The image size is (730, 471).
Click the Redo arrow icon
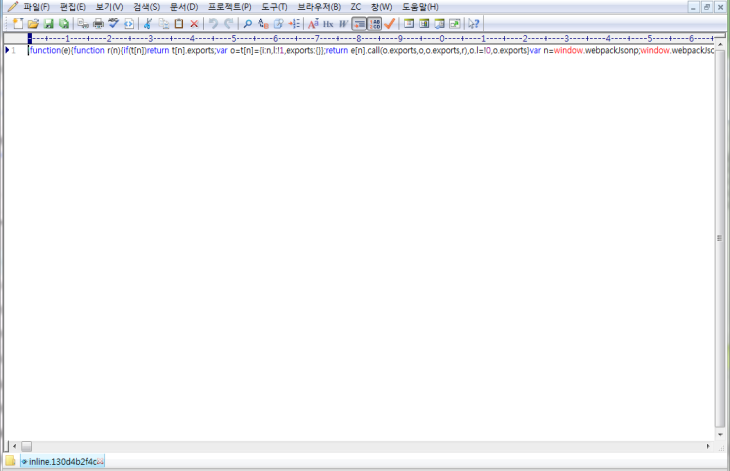(x=229, y=23)
